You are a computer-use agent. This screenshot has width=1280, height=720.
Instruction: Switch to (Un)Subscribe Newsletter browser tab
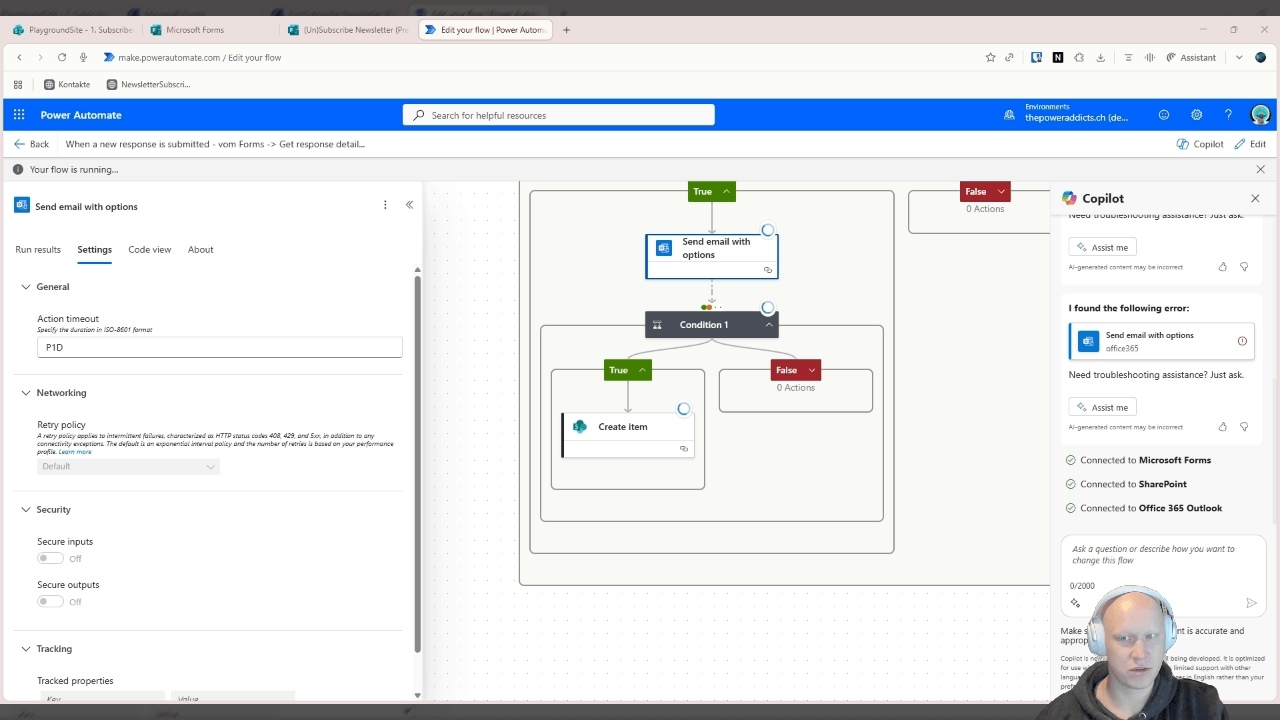[x=346, y=30]
